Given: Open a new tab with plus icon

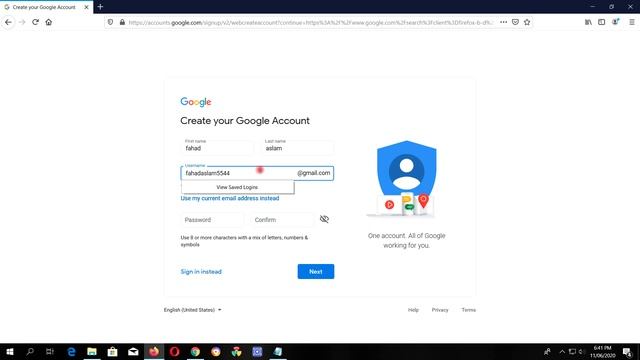Looking at the screenshot, I should coord(100,7).
